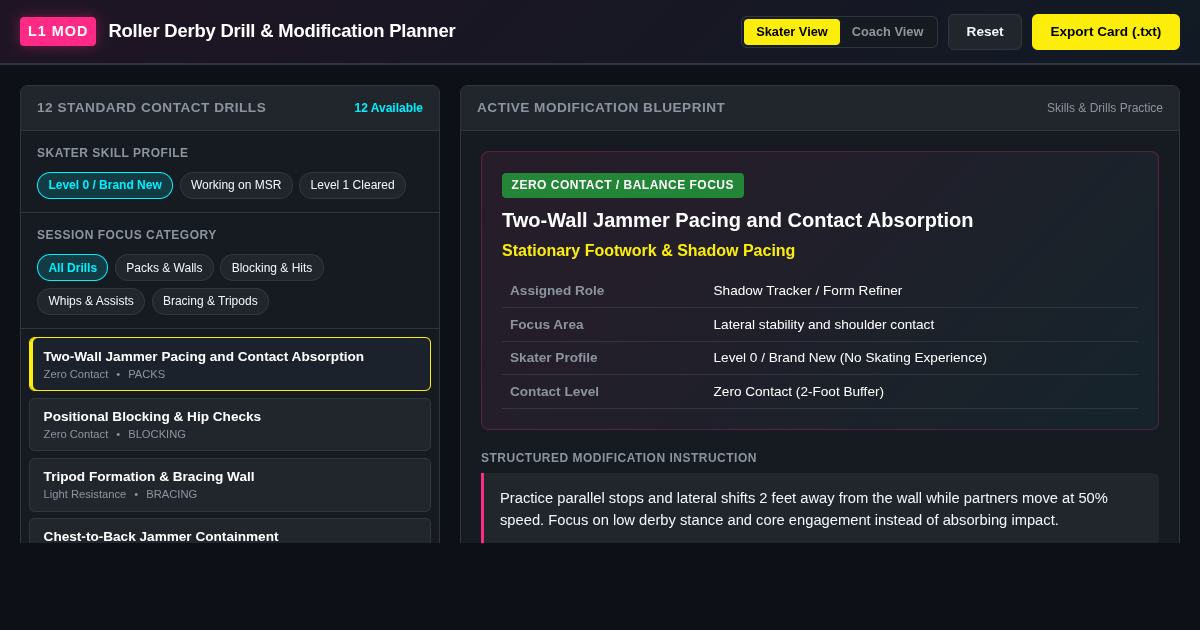Click the Reset button
Image resolution: width=1200 pixels, height=630 pixels.
[985, 32]
